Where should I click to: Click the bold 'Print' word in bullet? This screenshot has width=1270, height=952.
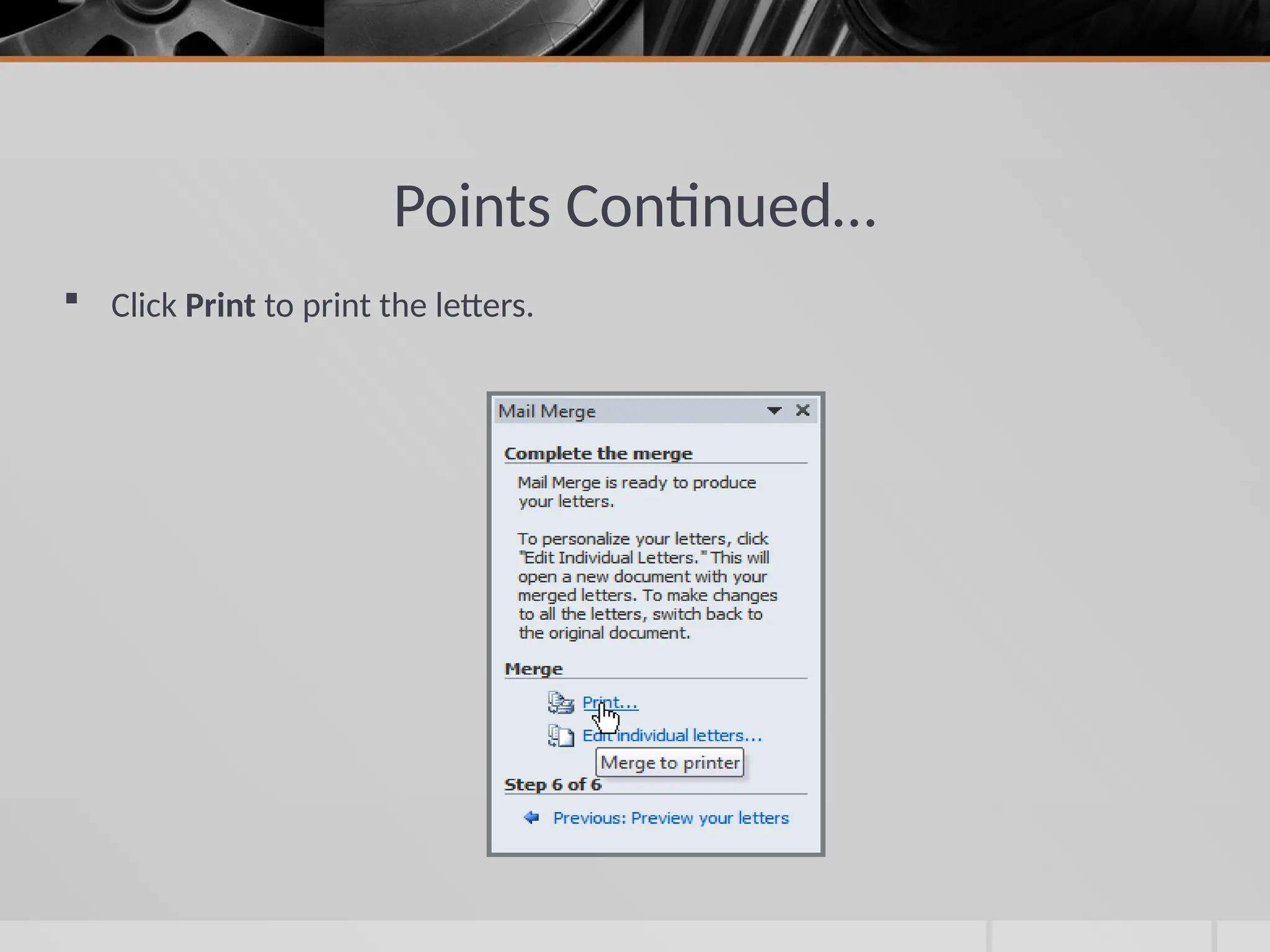[x=220, y=306]
